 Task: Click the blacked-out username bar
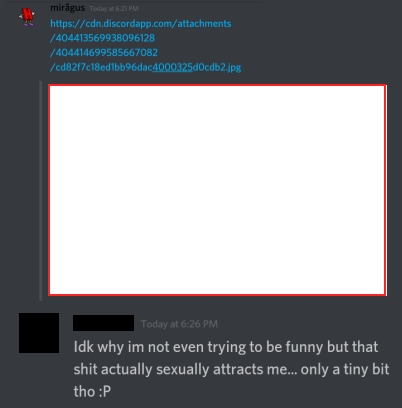(x=103, y=323)
